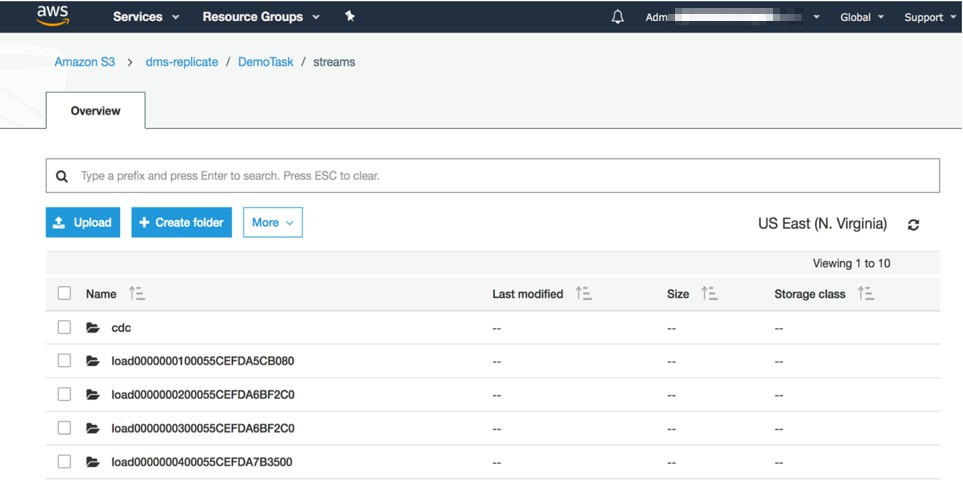Expand the Resource Groups dropdown
Image resolution: width=963 pixels, height=498 pixels.
coord(261,17)
